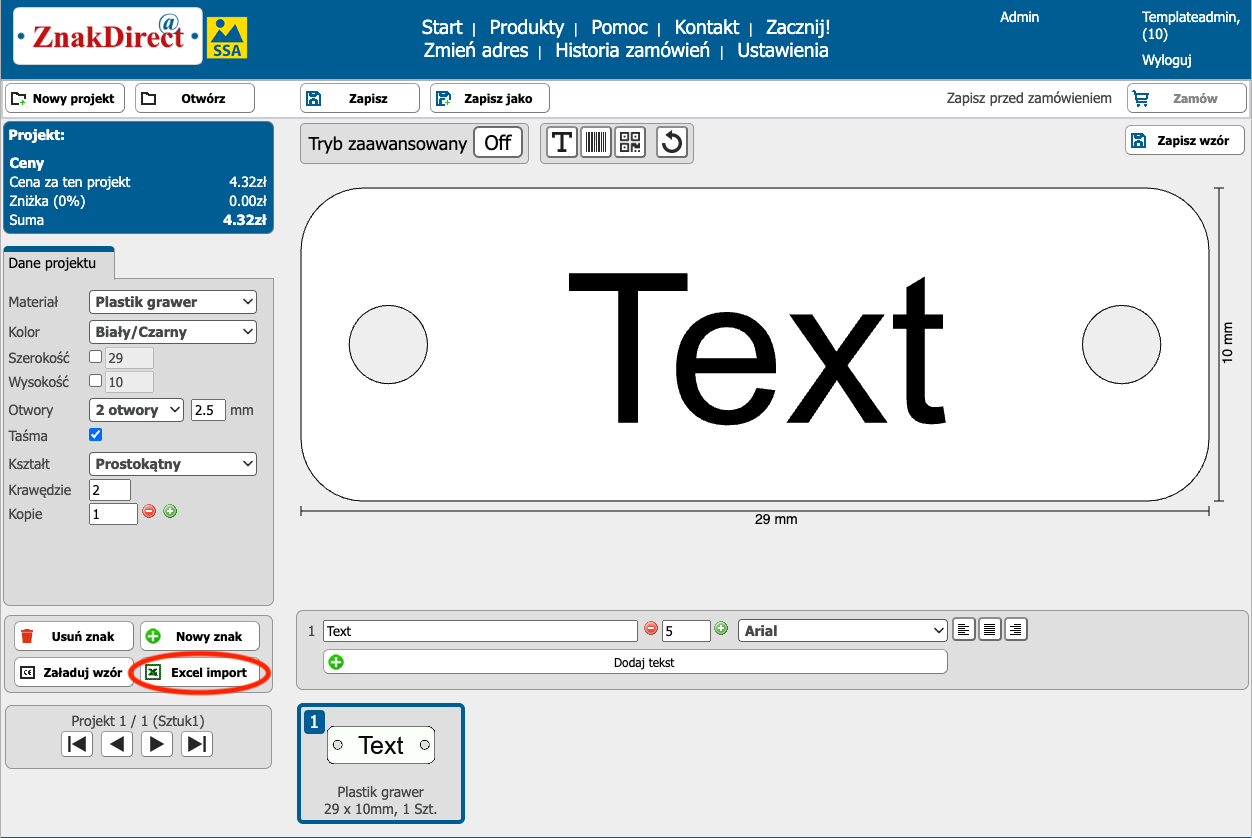This screenshot has width=1252, height=838.
Task: Align text left using alignment icon
Action: 964,630
